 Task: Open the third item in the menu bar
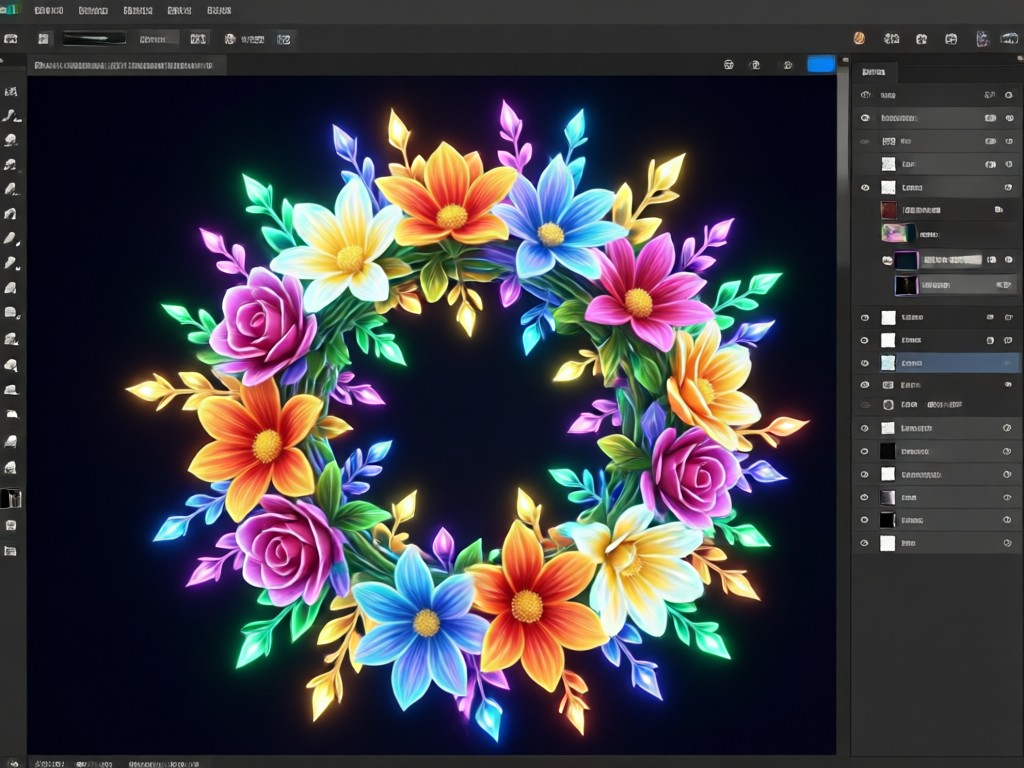click(x=138, y=10)
